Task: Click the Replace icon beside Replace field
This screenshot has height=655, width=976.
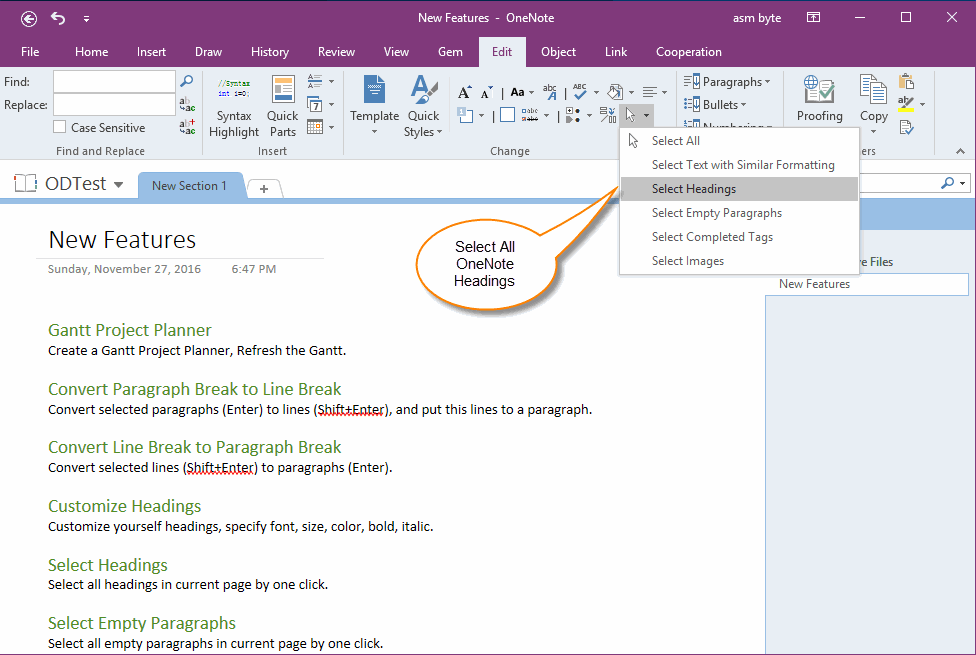Action: pos(187,104)
